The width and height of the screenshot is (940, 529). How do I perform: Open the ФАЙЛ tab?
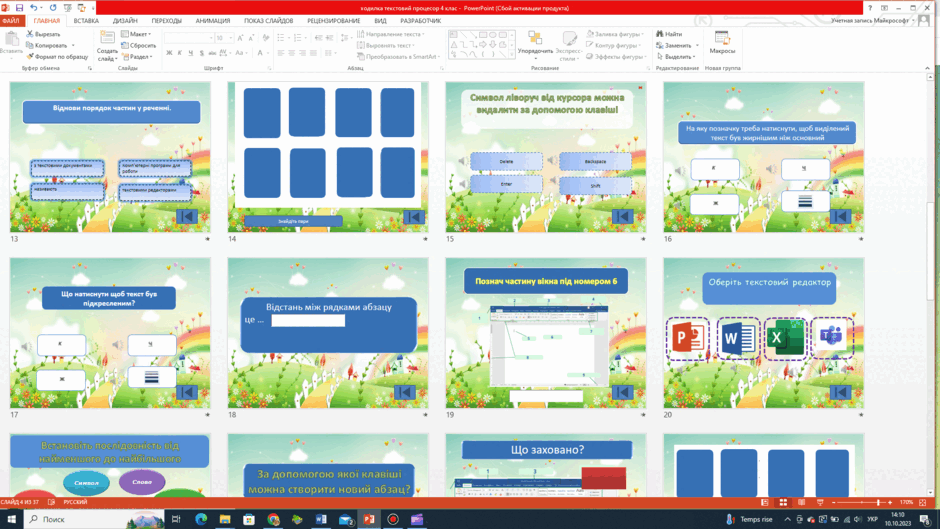pos(11,20)
